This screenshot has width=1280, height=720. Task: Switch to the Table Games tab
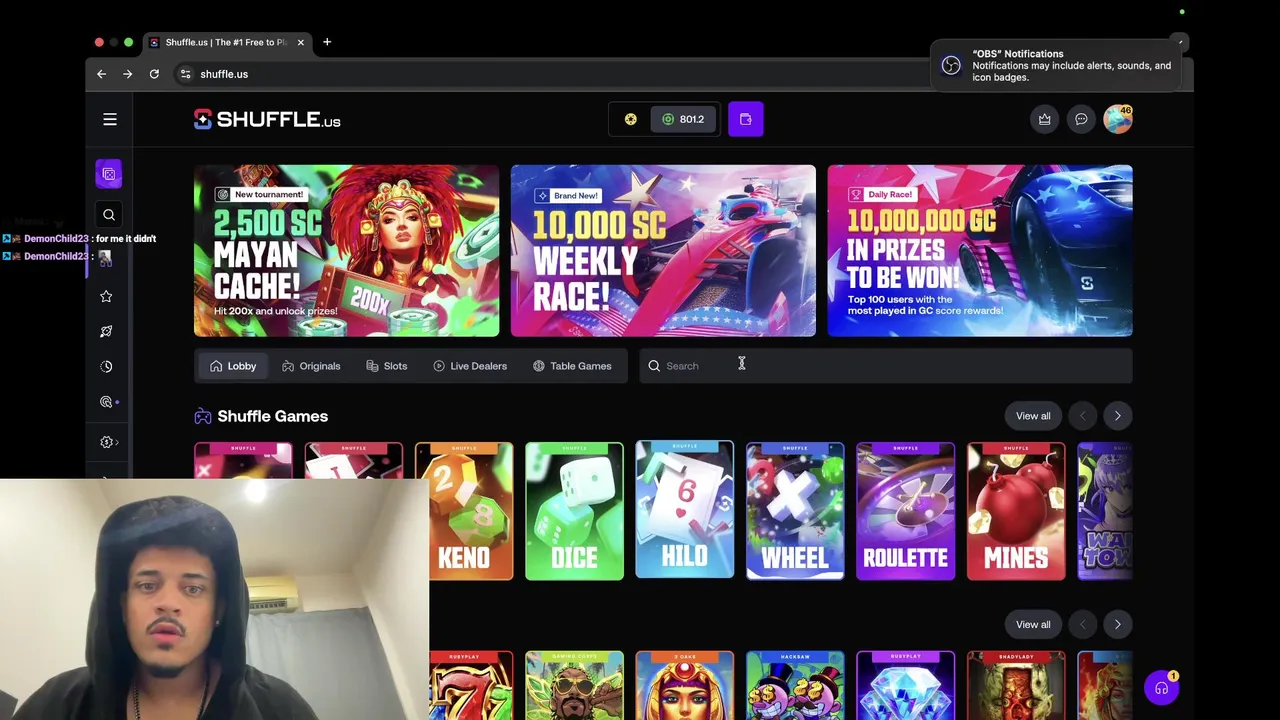point(572,366)
